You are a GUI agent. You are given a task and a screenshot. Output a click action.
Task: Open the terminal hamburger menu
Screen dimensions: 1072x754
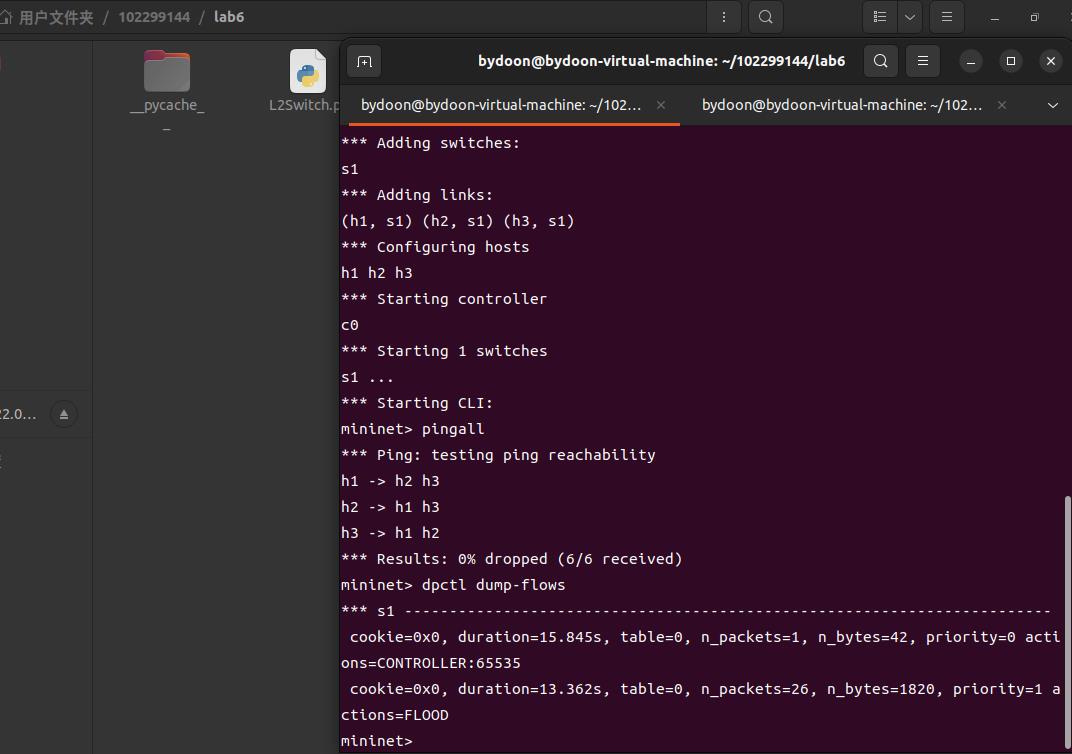(x=922, y=62)
